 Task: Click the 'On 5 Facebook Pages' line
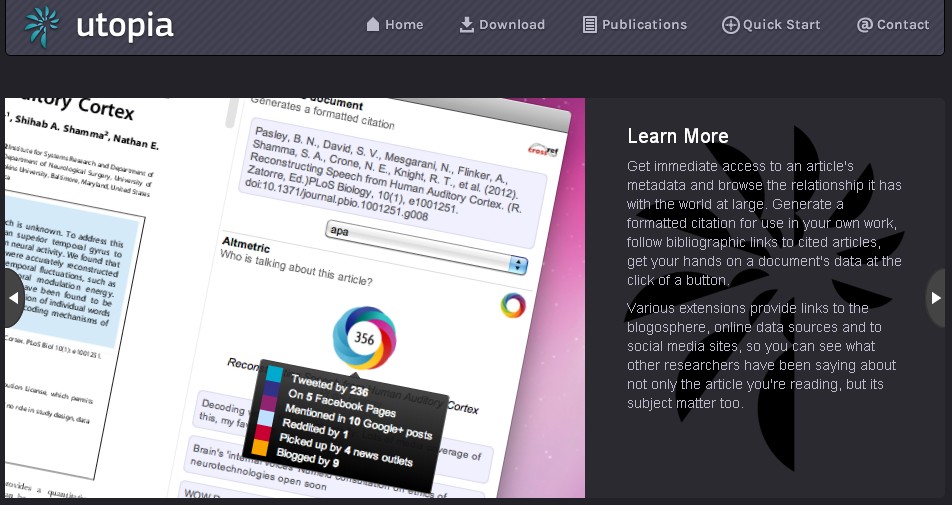341,403
